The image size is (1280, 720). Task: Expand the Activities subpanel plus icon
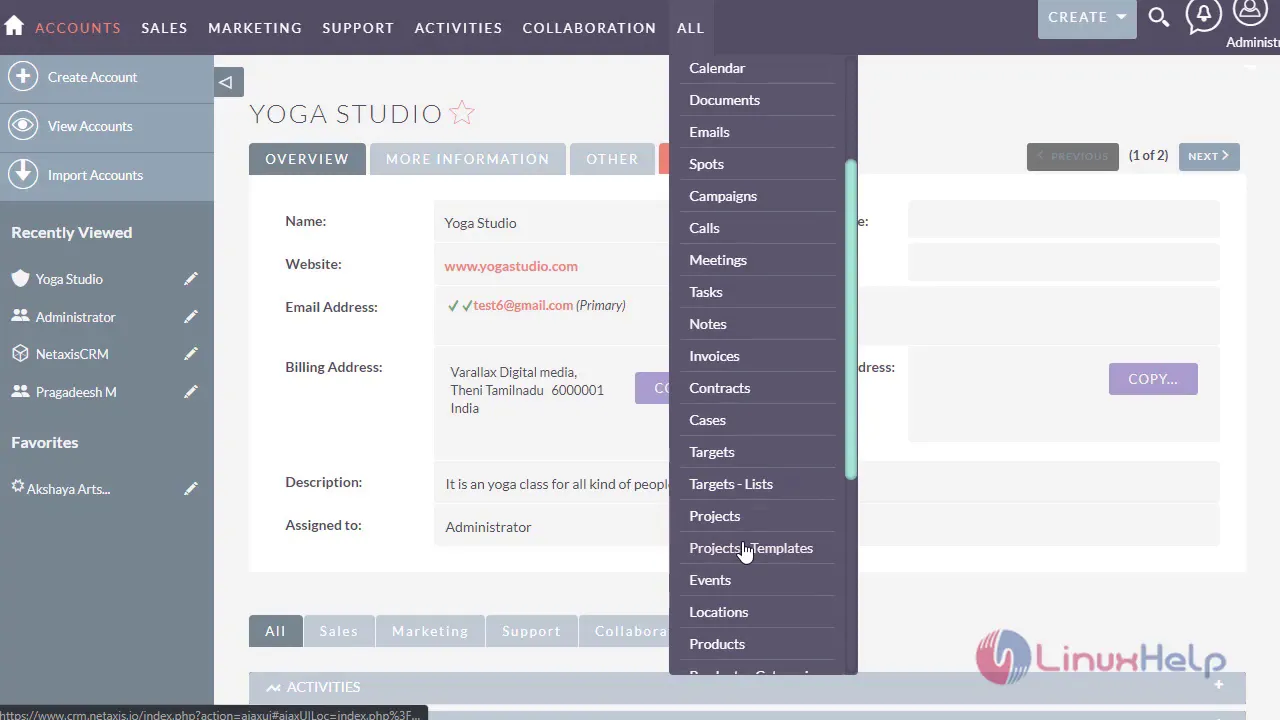(x=1219, y=685)
